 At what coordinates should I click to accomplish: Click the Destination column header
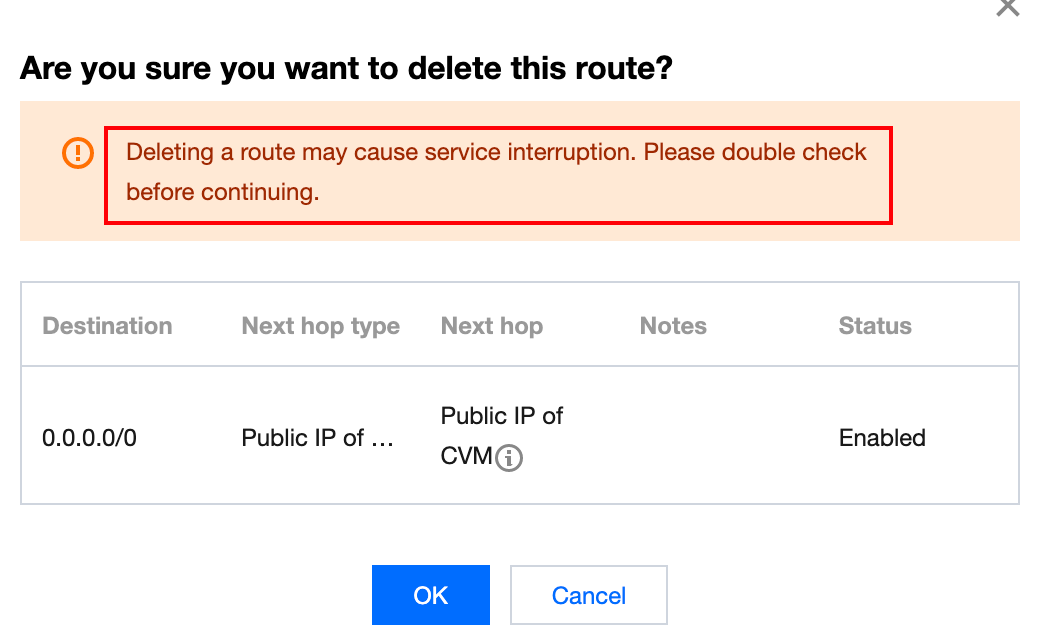tap(107, 326)
